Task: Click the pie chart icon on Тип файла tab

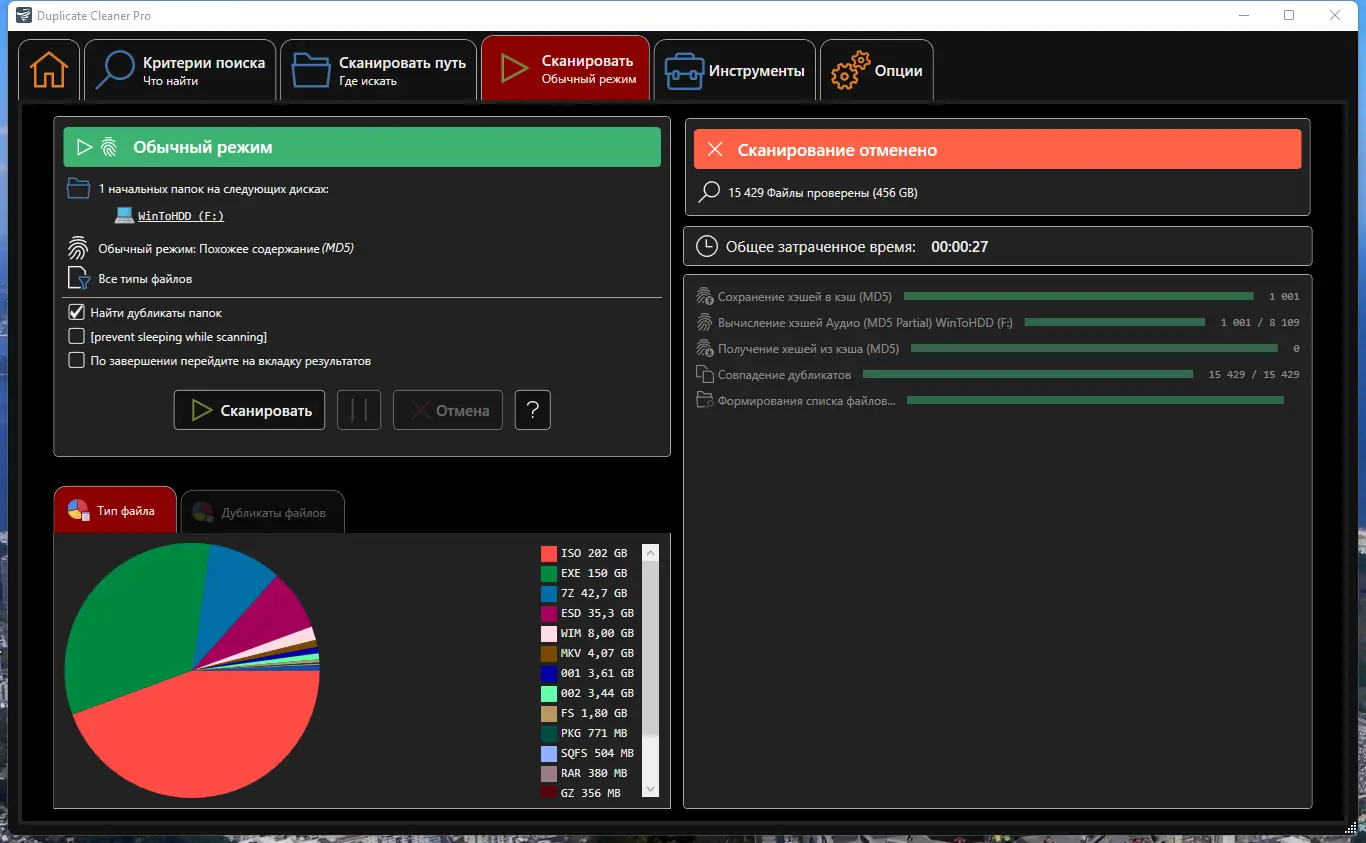Action: click(x=79, y=511)
